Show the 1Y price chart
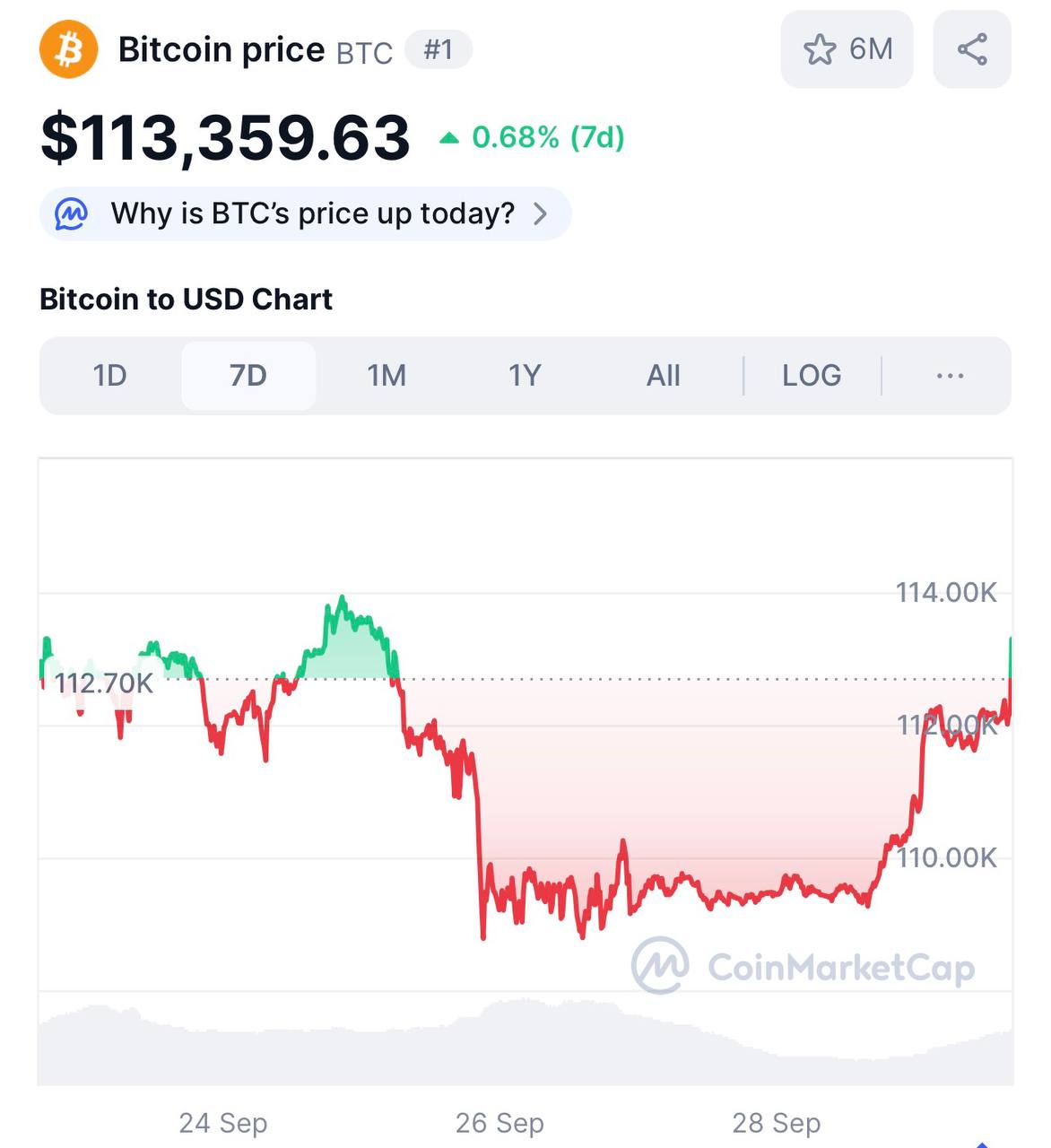 tap(525, 376)
